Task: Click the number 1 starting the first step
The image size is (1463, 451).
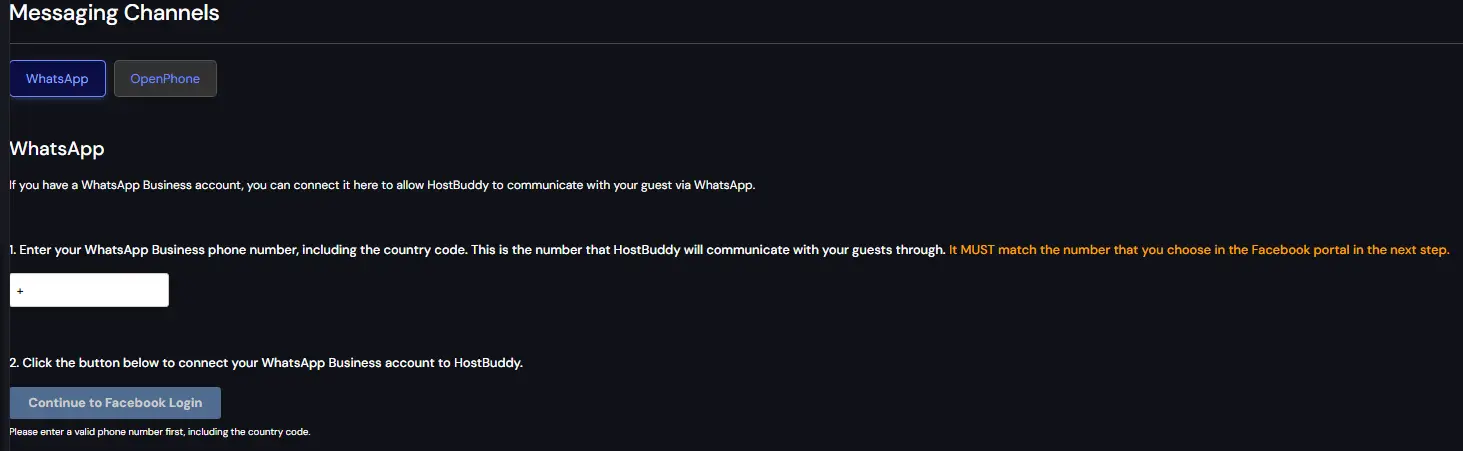Action: (12, 250)
